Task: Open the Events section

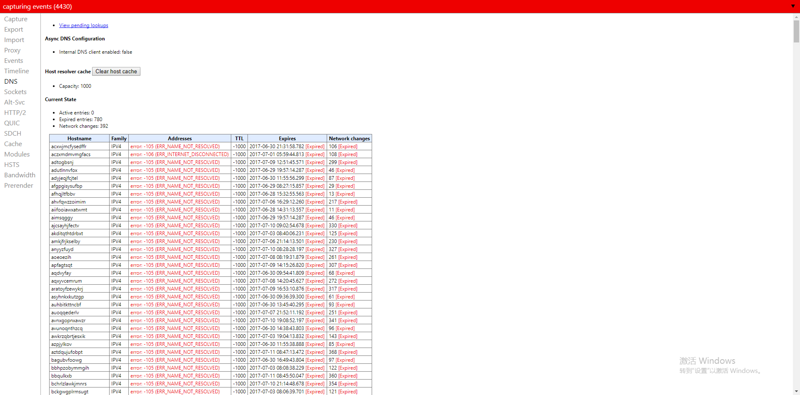Action: click(x=14, y=61)
